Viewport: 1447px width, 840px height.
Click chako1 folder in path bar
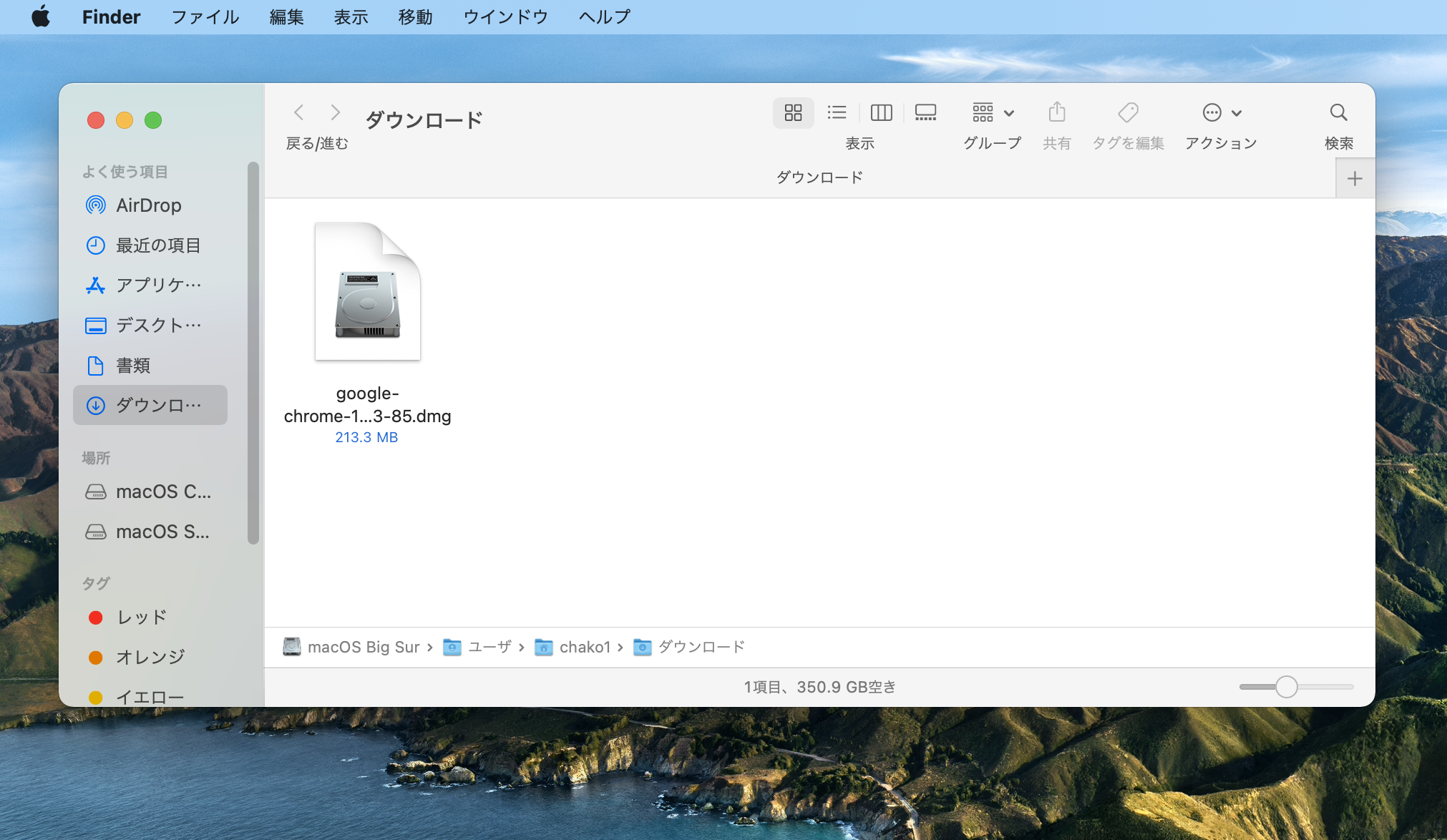point(584,648)
